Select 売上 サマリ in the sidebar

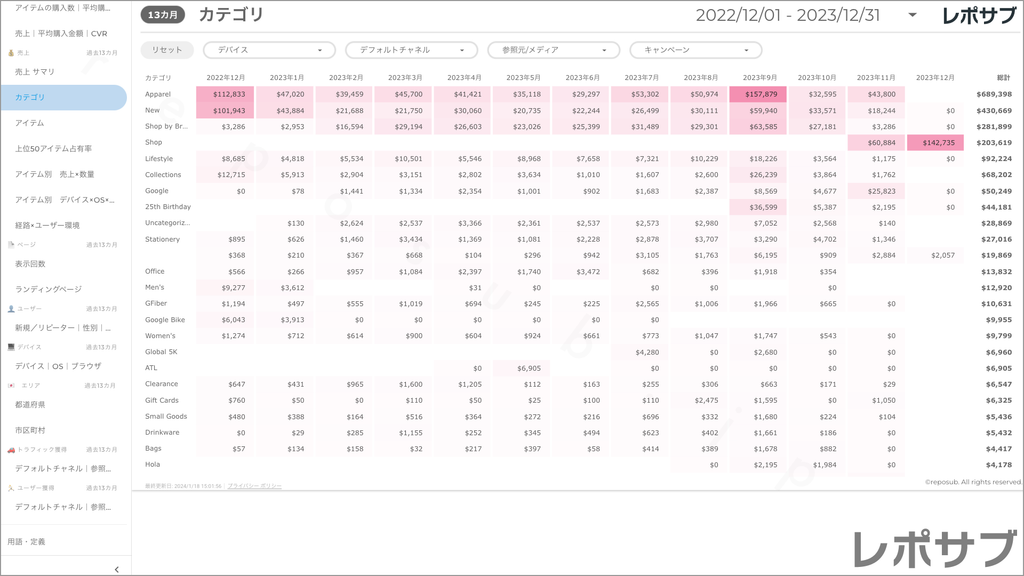point(36,72)
